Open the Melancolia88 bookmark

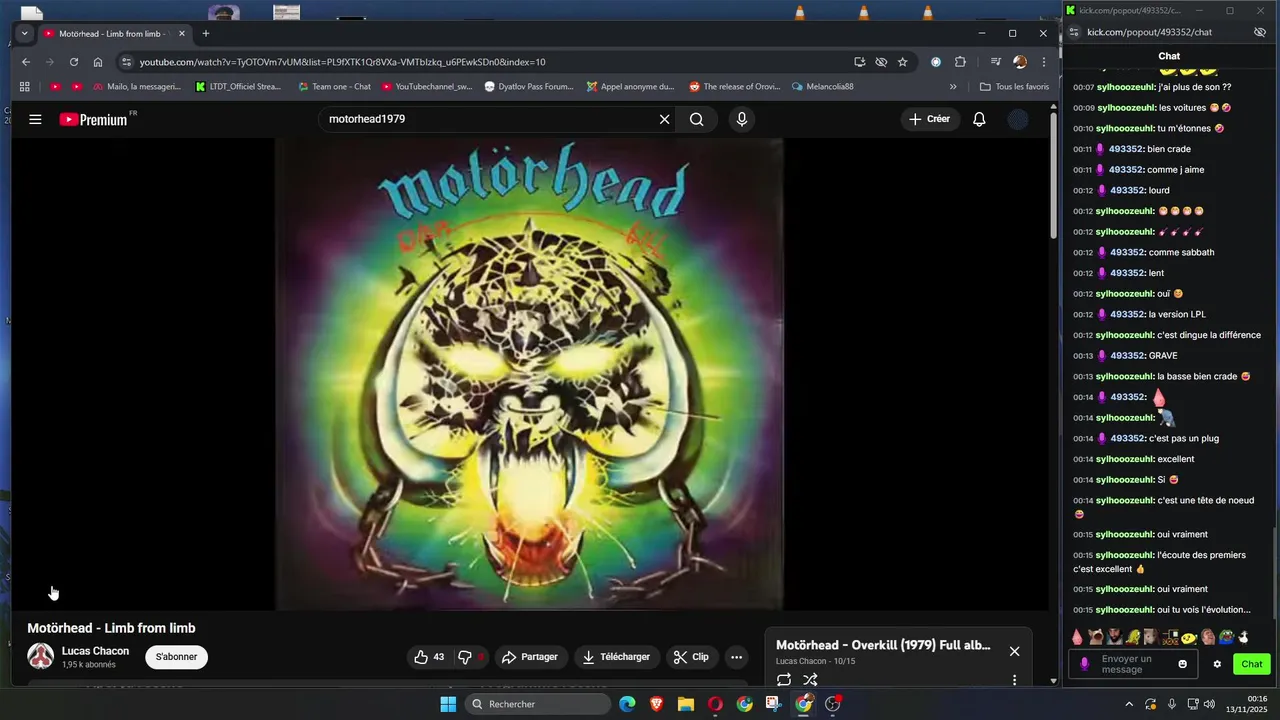click(x=823, y=87)
